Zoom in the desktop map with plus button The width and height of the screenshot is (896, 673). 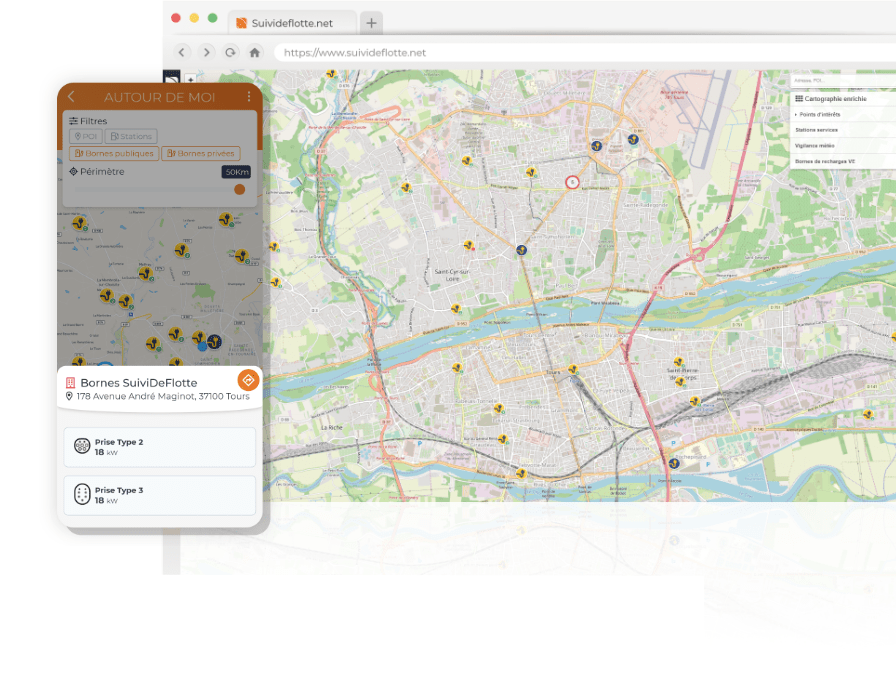[x=191, y=80]
